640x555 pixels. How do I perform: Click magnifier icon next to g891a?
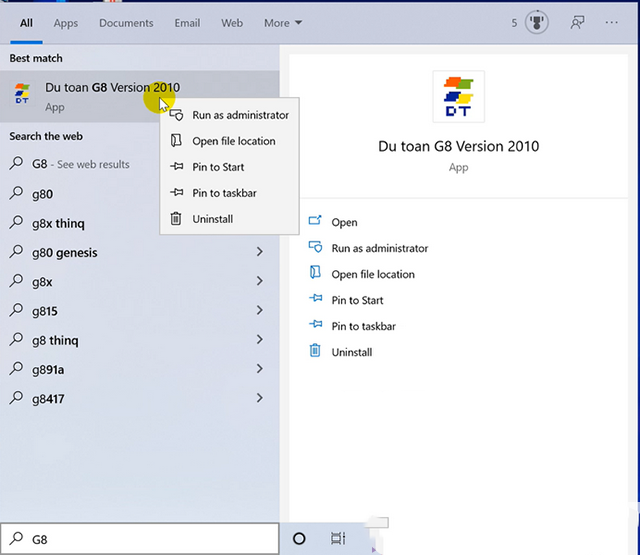pyautogui.click(x=16, y=369)
